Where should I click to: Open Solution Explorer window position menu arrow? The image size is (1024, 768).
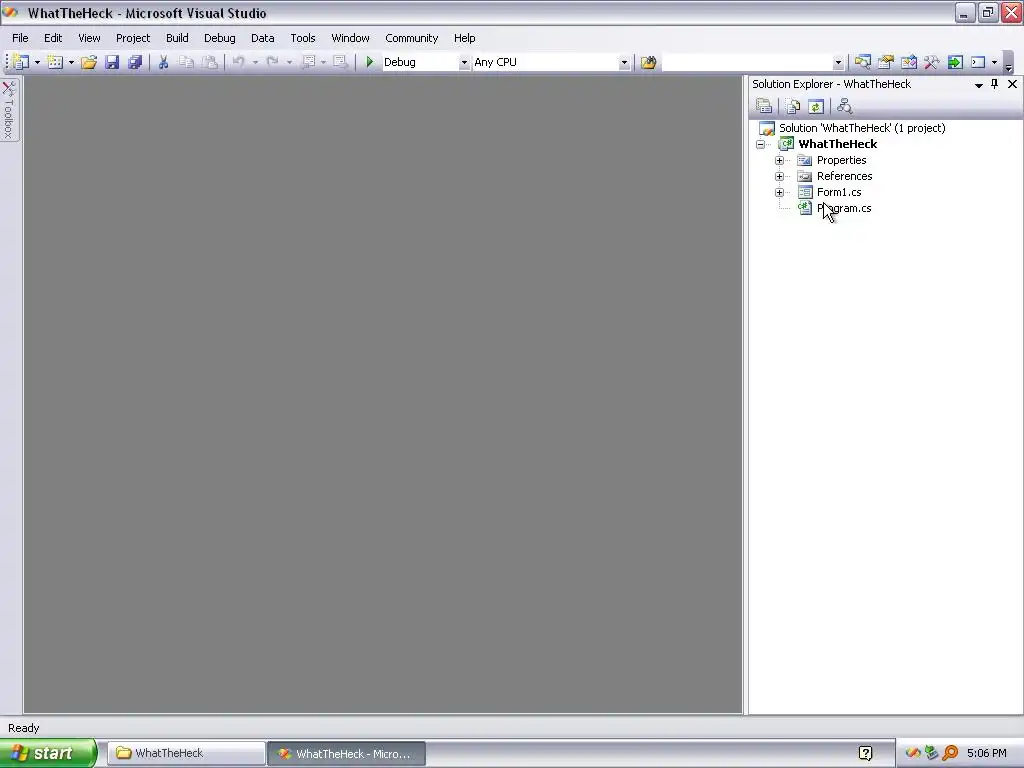[x=978, y=84]
